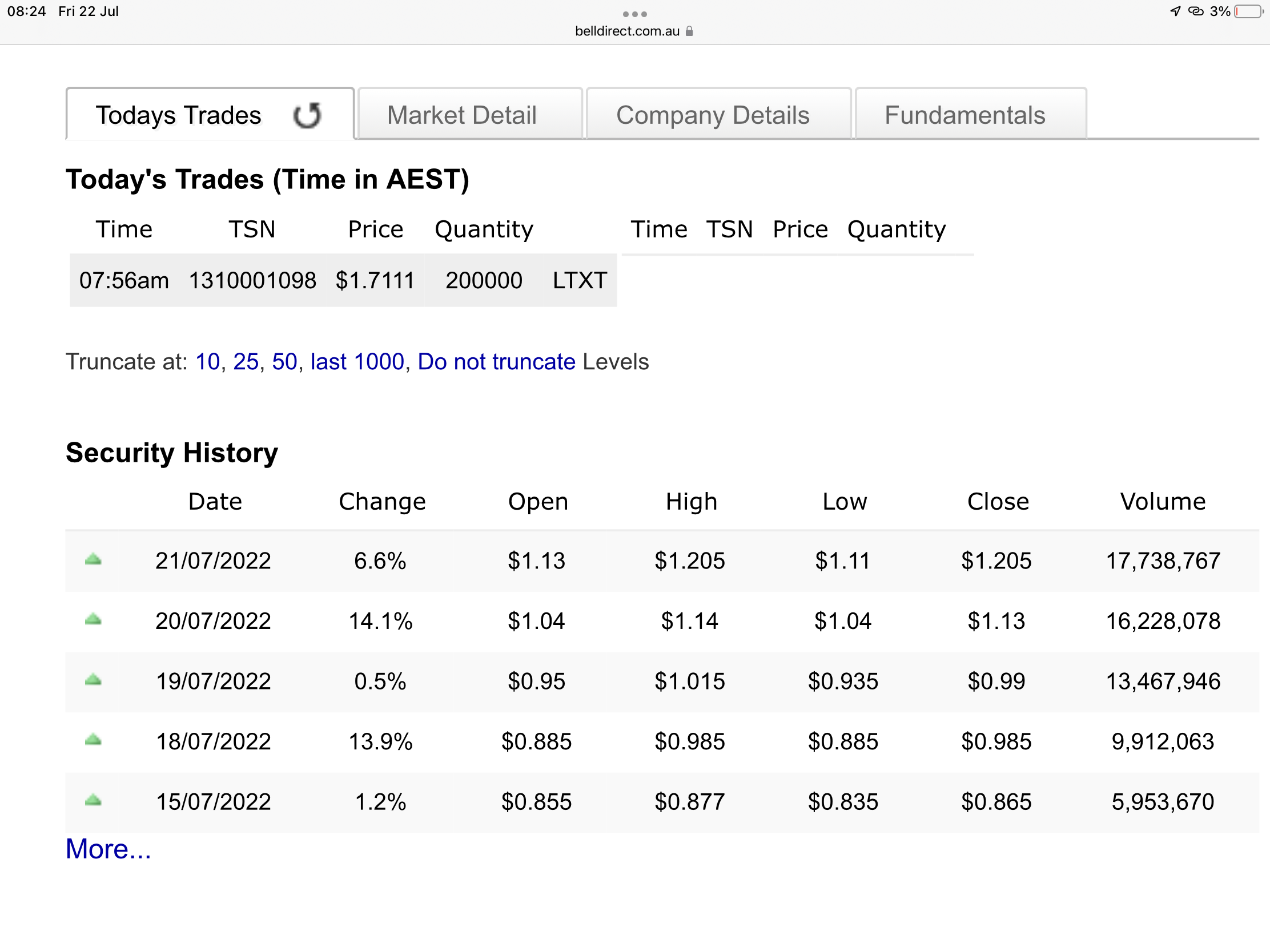Click the refresh icon on Todays Trades
The width and height of the screenshot is (1270, 952).
(307, 115)
